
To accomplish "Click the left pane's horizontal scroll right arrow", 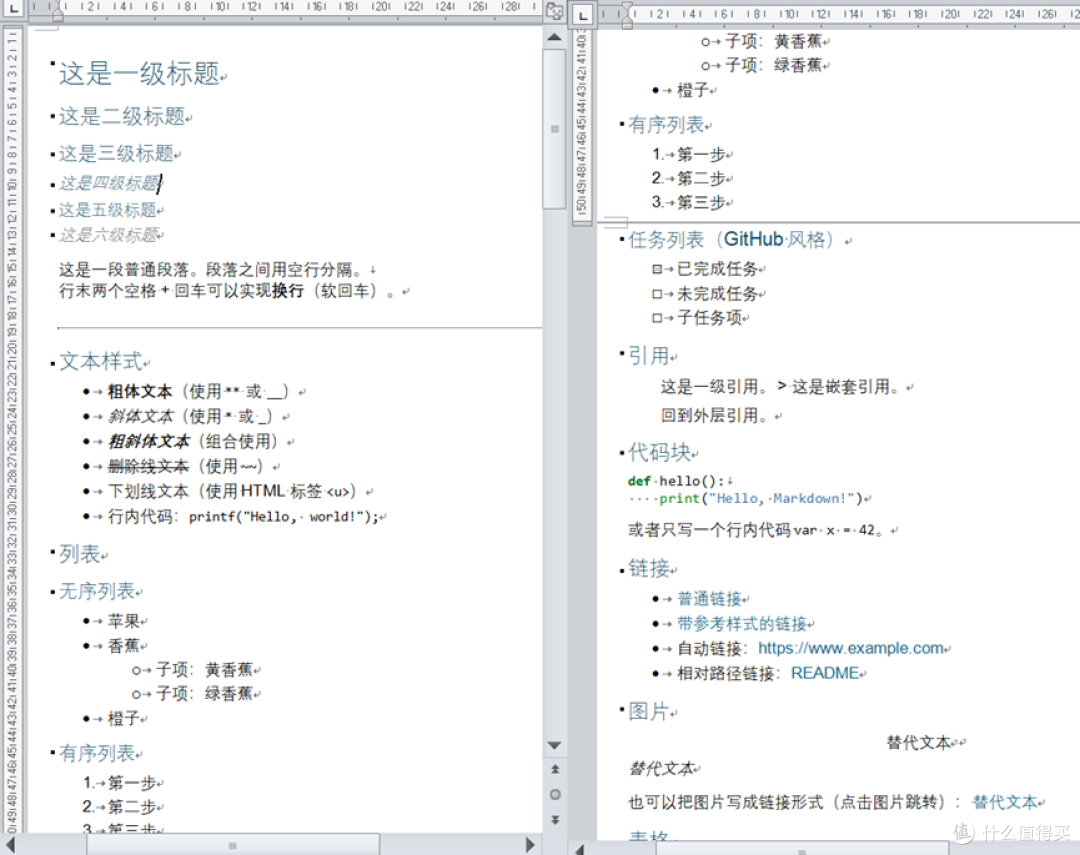I will (x=530, y=845).
